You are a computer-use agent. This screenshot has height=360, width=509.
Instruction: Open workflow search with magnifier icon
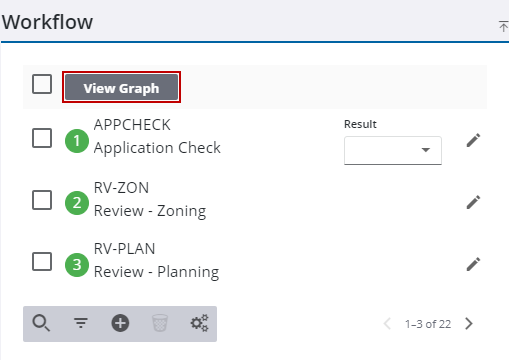(41, 323)
